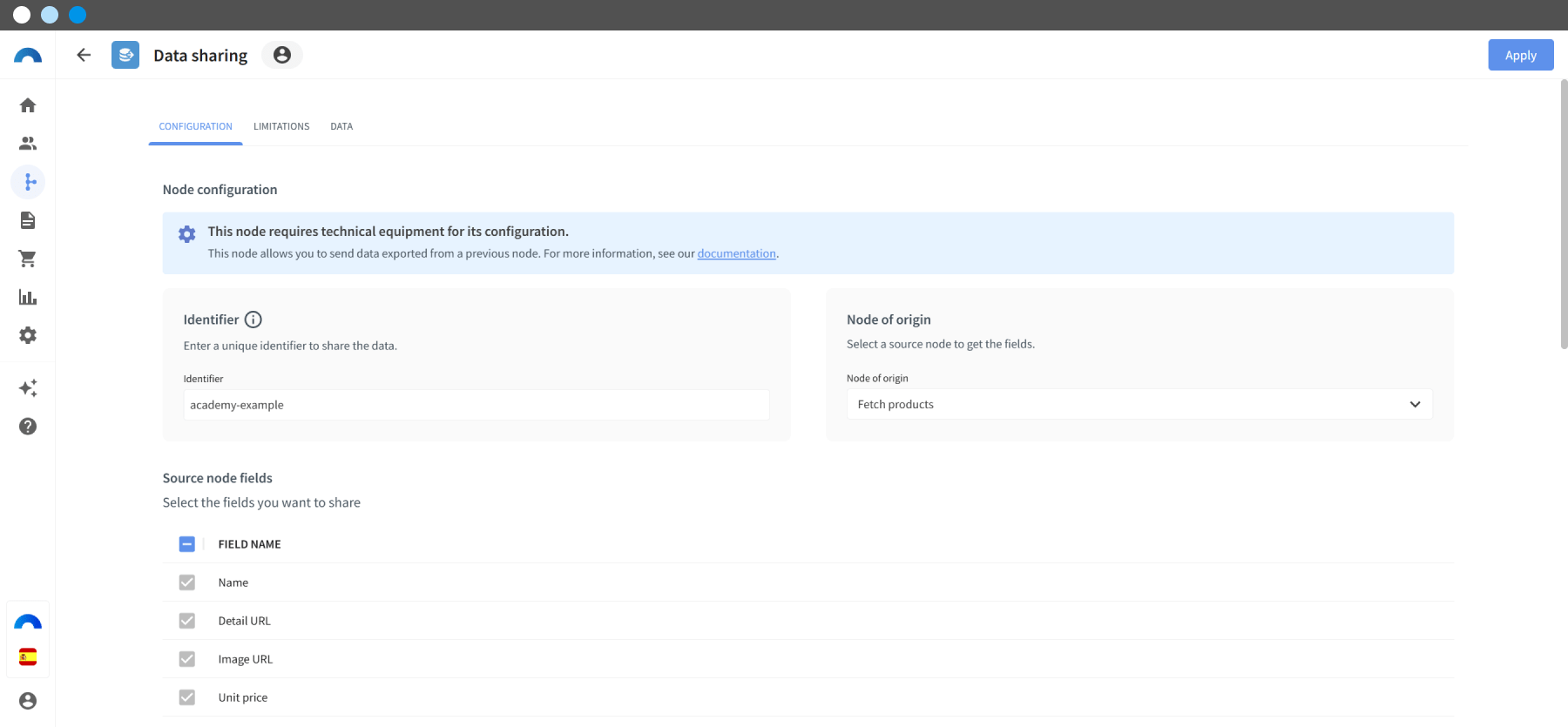Open the help question mark icon
The height and width of the screenshot is (727, 1568).
(28, 427)
